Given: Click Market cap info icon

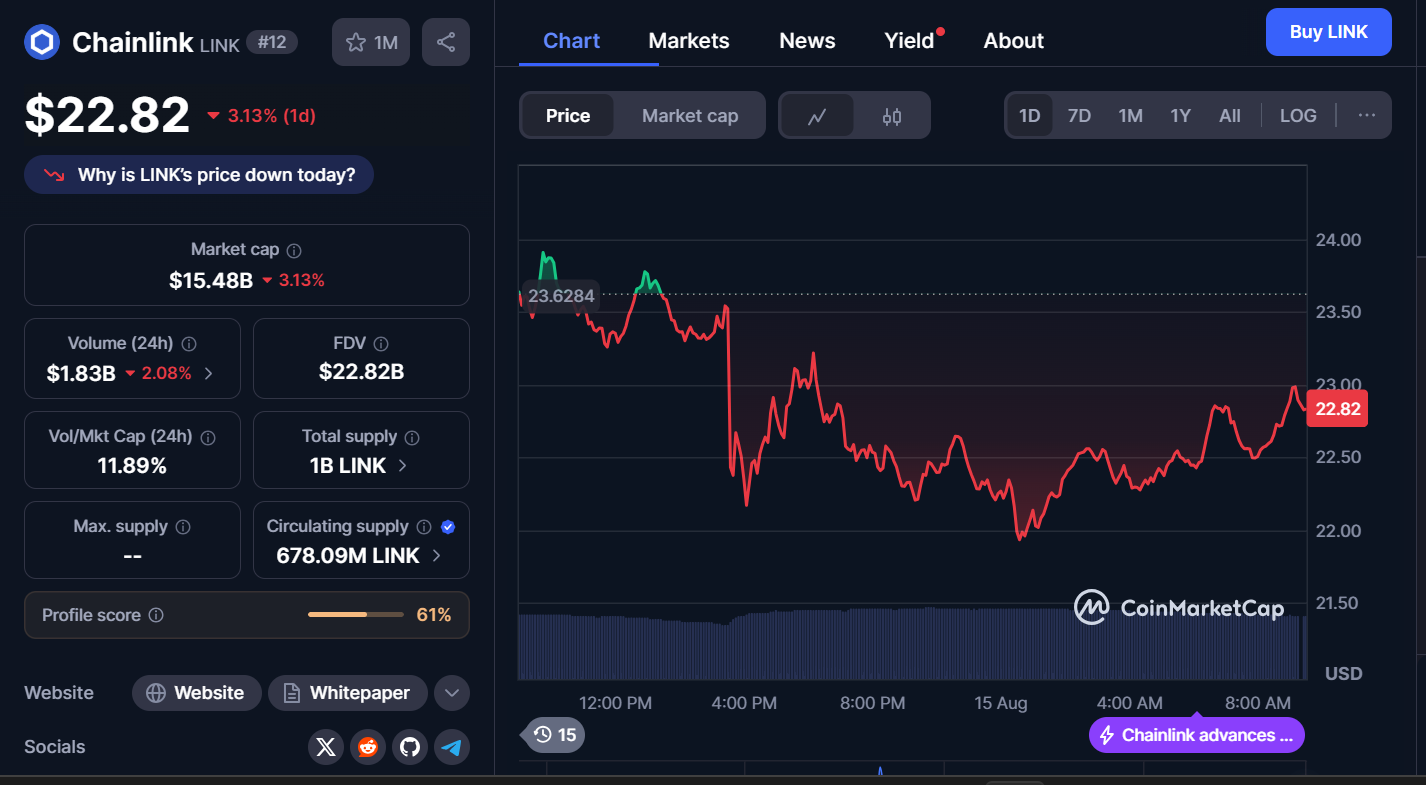Looking at the screenshot, I should [294, 251].
